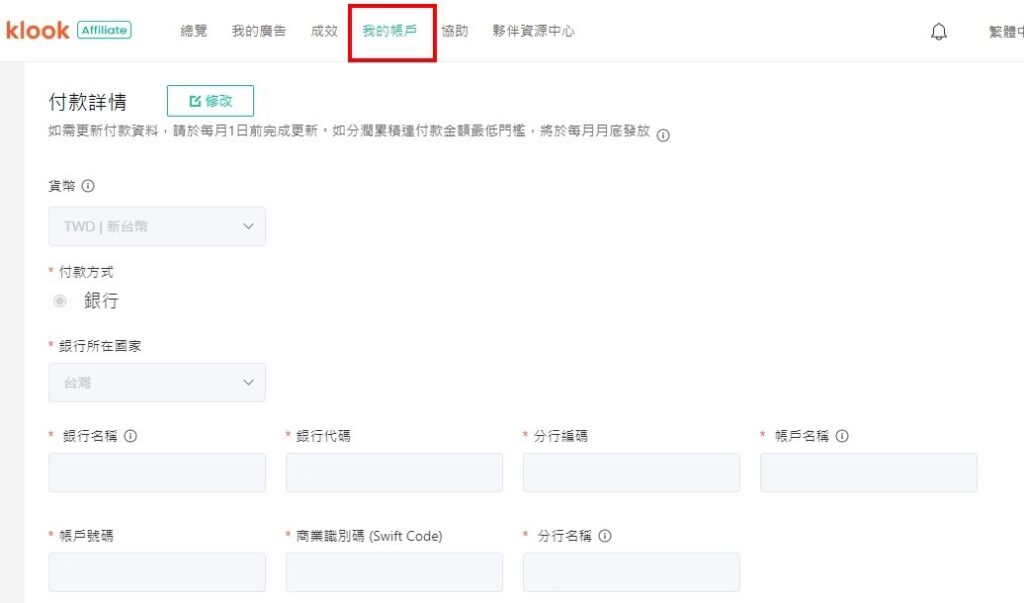Select the 銀行 payment method radio button

tap(60, 301)
